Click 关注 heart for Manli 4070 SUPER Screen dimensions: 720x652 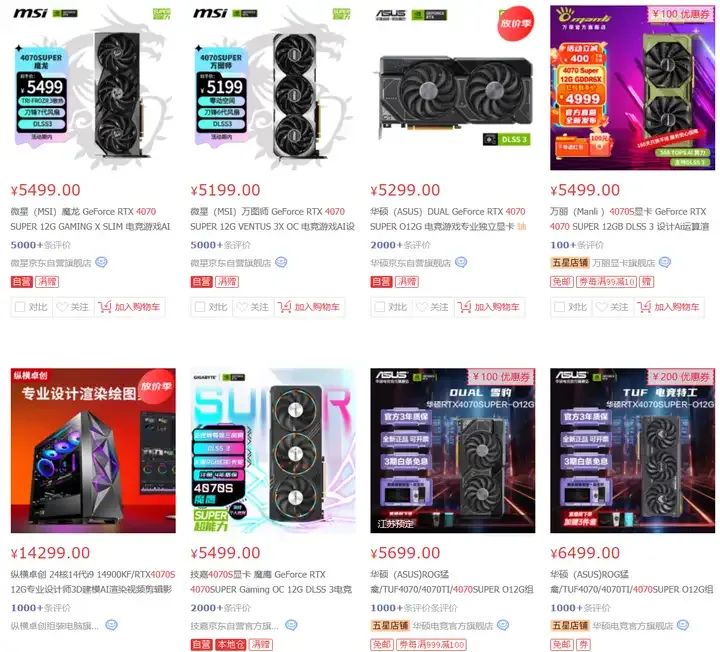point(612,307)
